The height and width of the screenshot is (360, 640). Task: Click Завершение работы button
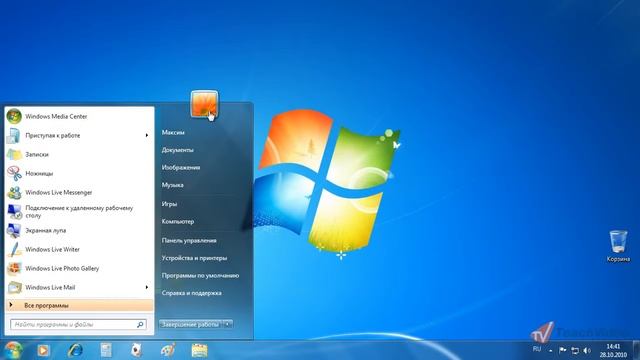(x=191, y=324)
